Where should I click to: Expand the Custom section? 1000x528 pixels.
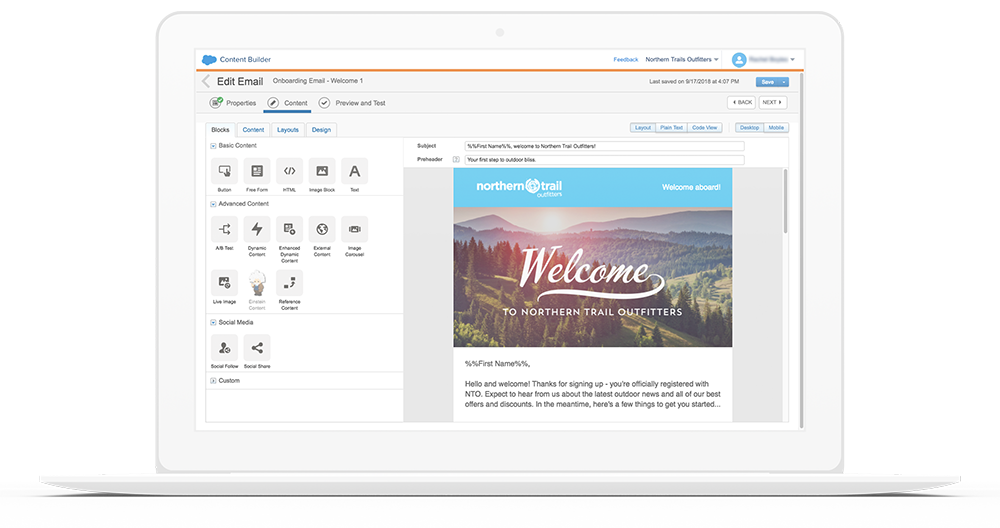[213, 381]
